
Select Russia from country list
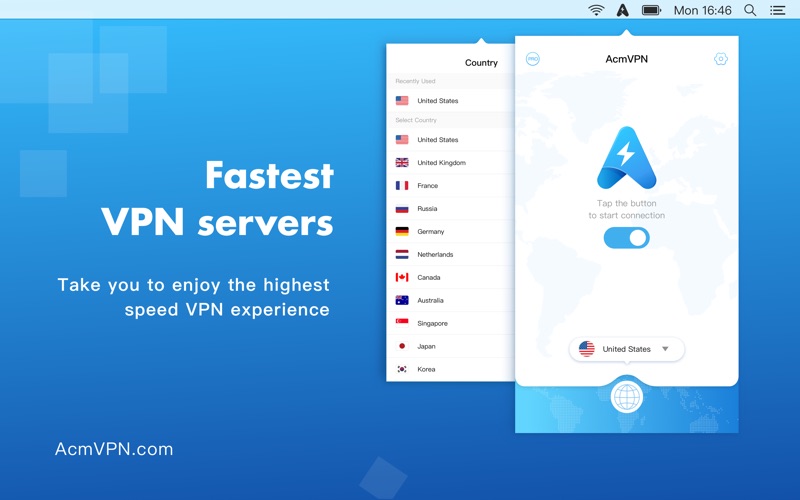(451, 208)
